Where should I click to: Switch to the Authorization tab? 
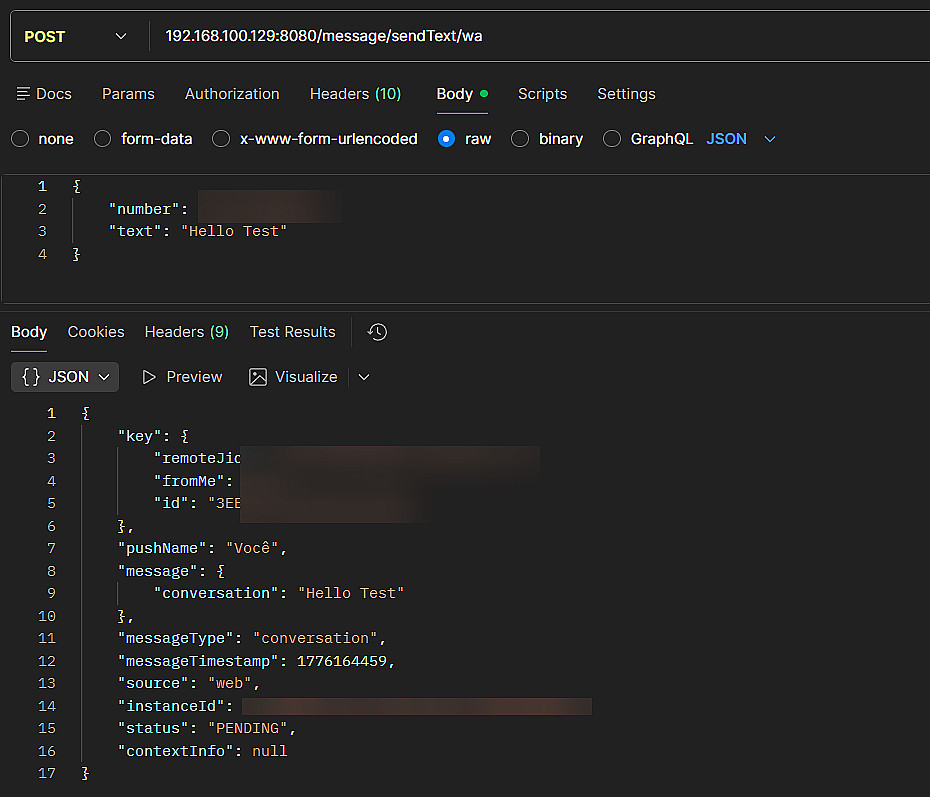coord(232,94)
